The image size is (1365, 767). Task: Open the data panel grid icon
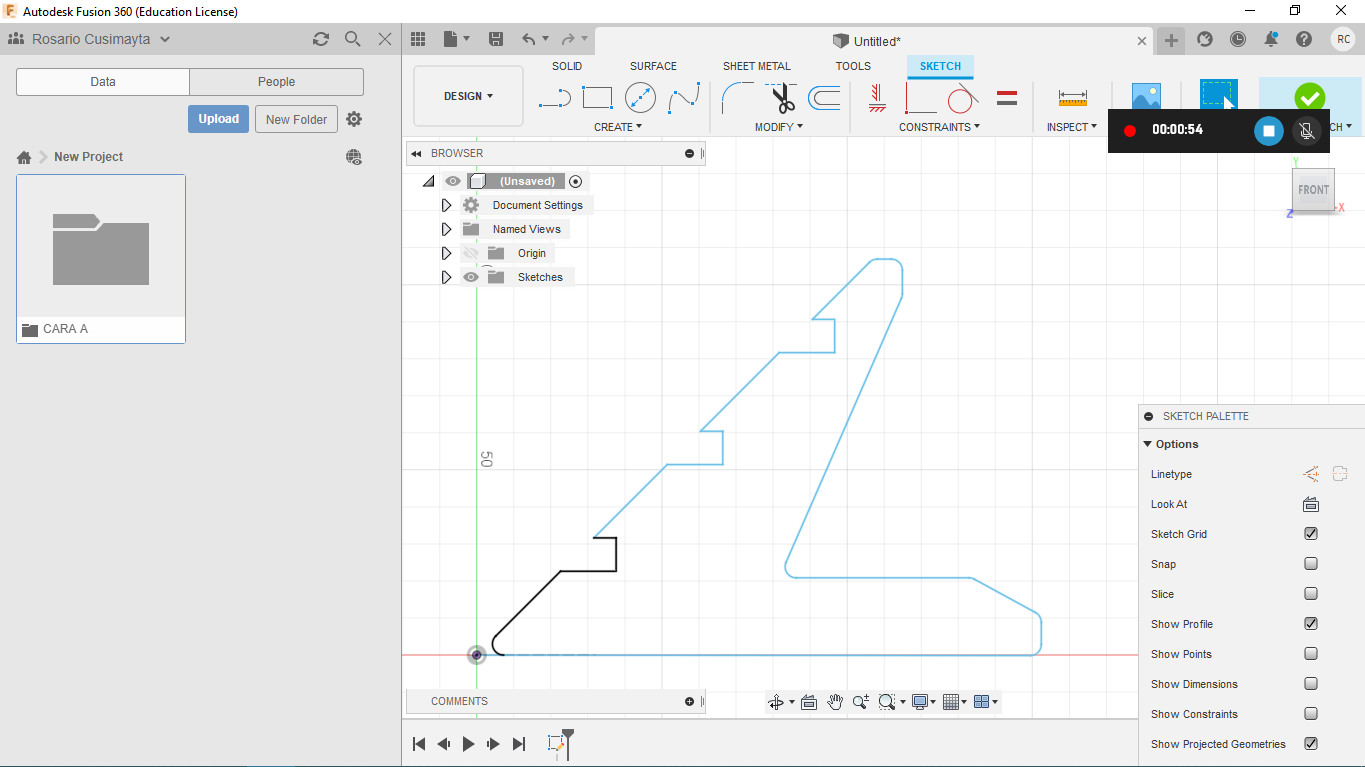pos(418,39)
